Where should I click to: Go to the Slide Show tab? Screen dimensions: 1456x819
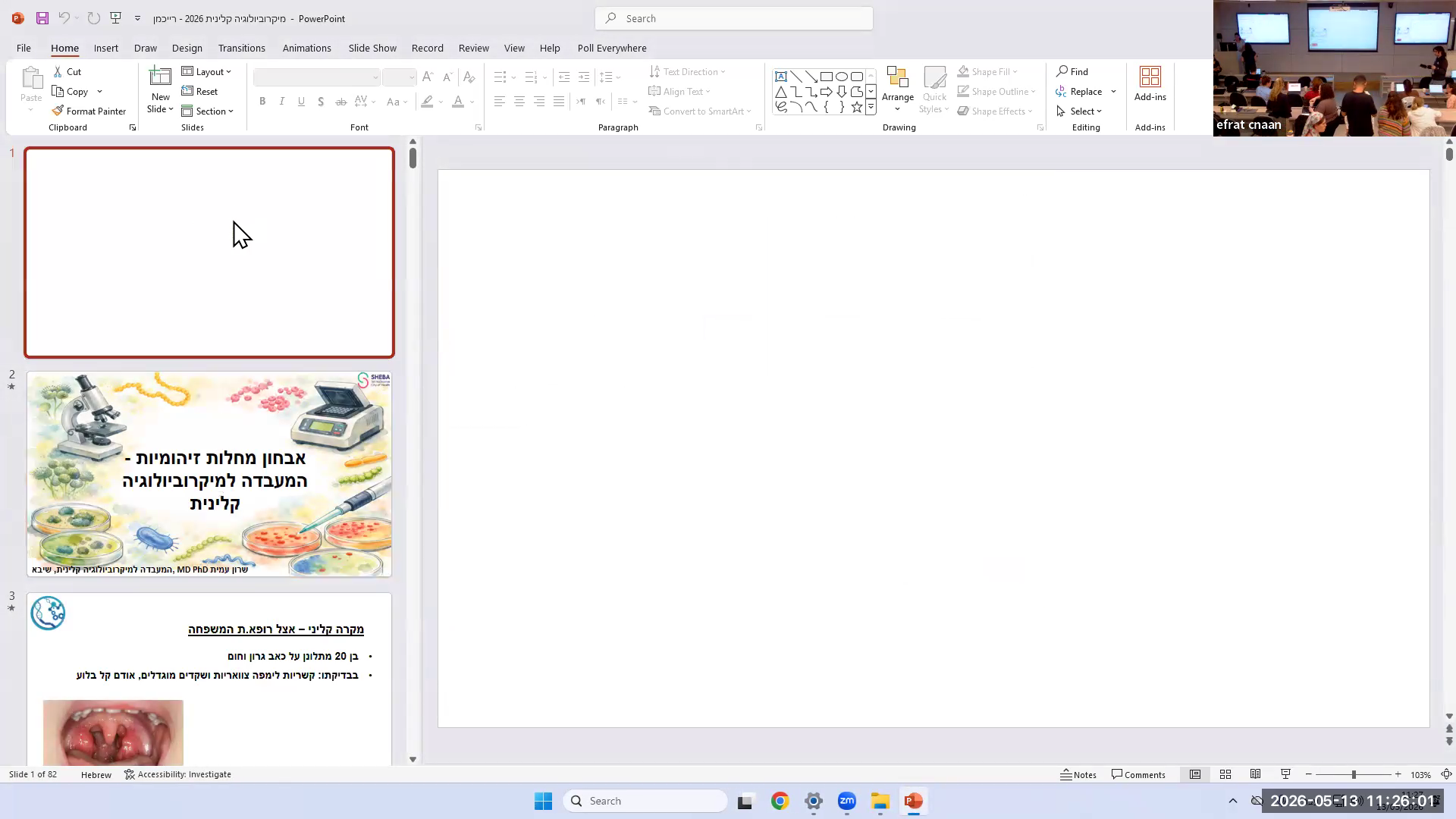(372, 48)
